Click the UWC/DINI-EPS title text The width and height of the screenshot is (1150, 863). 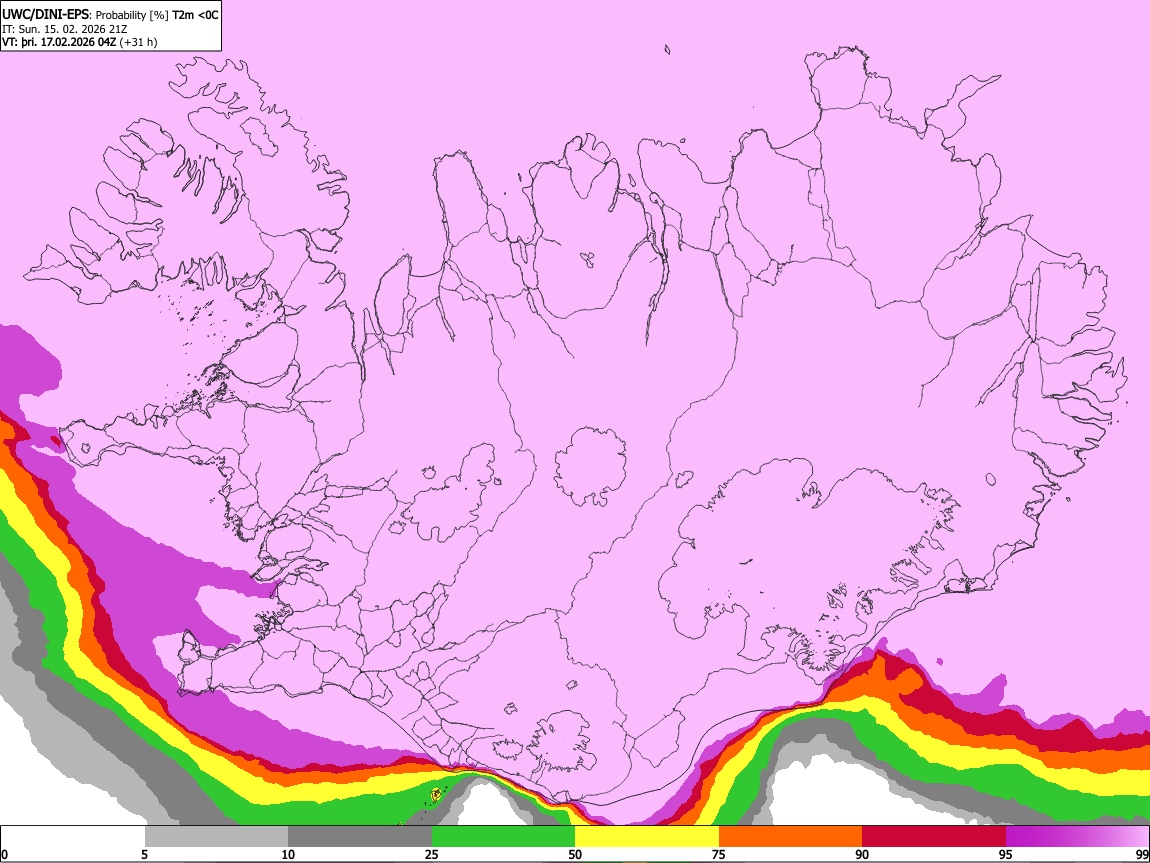(45, 15)
